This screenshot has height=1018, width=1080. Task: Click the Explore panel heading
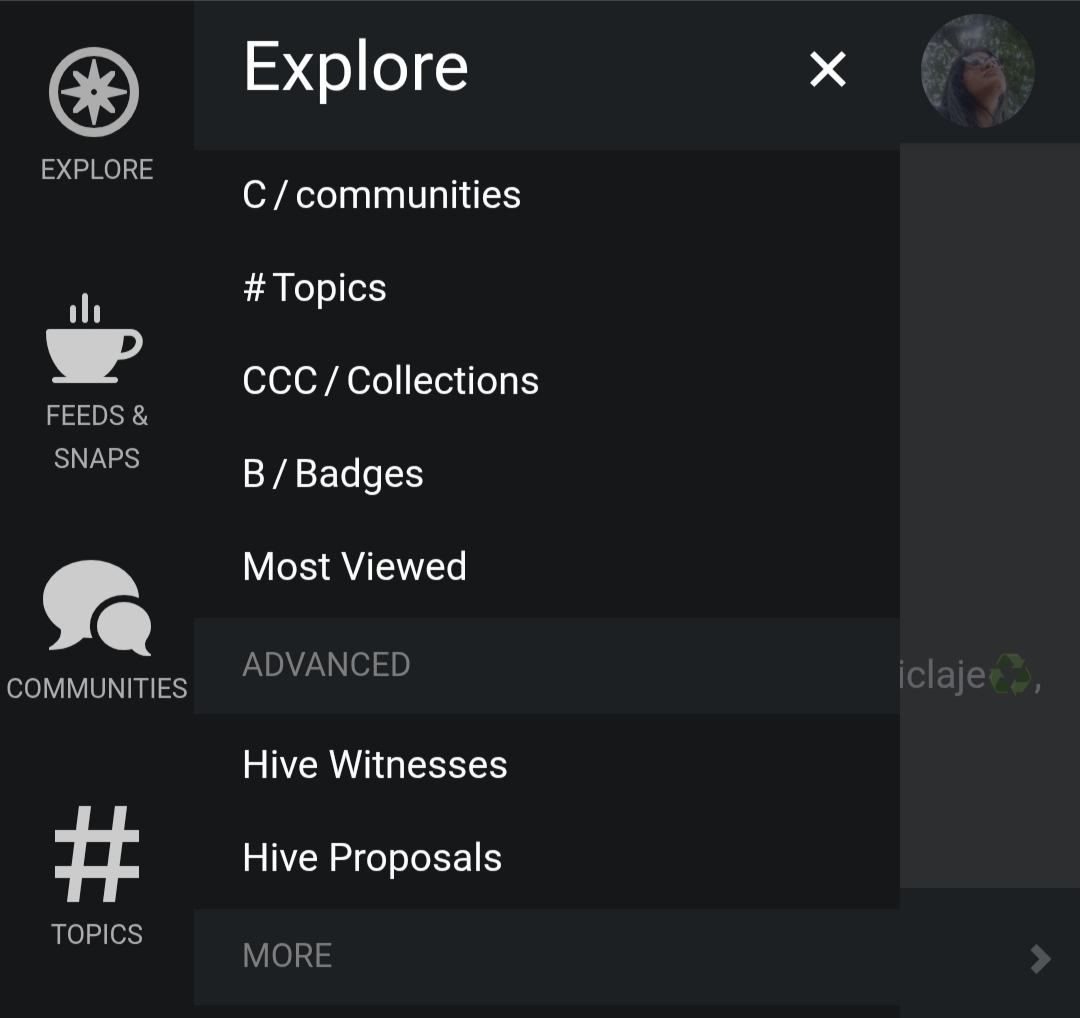[356, 68]
